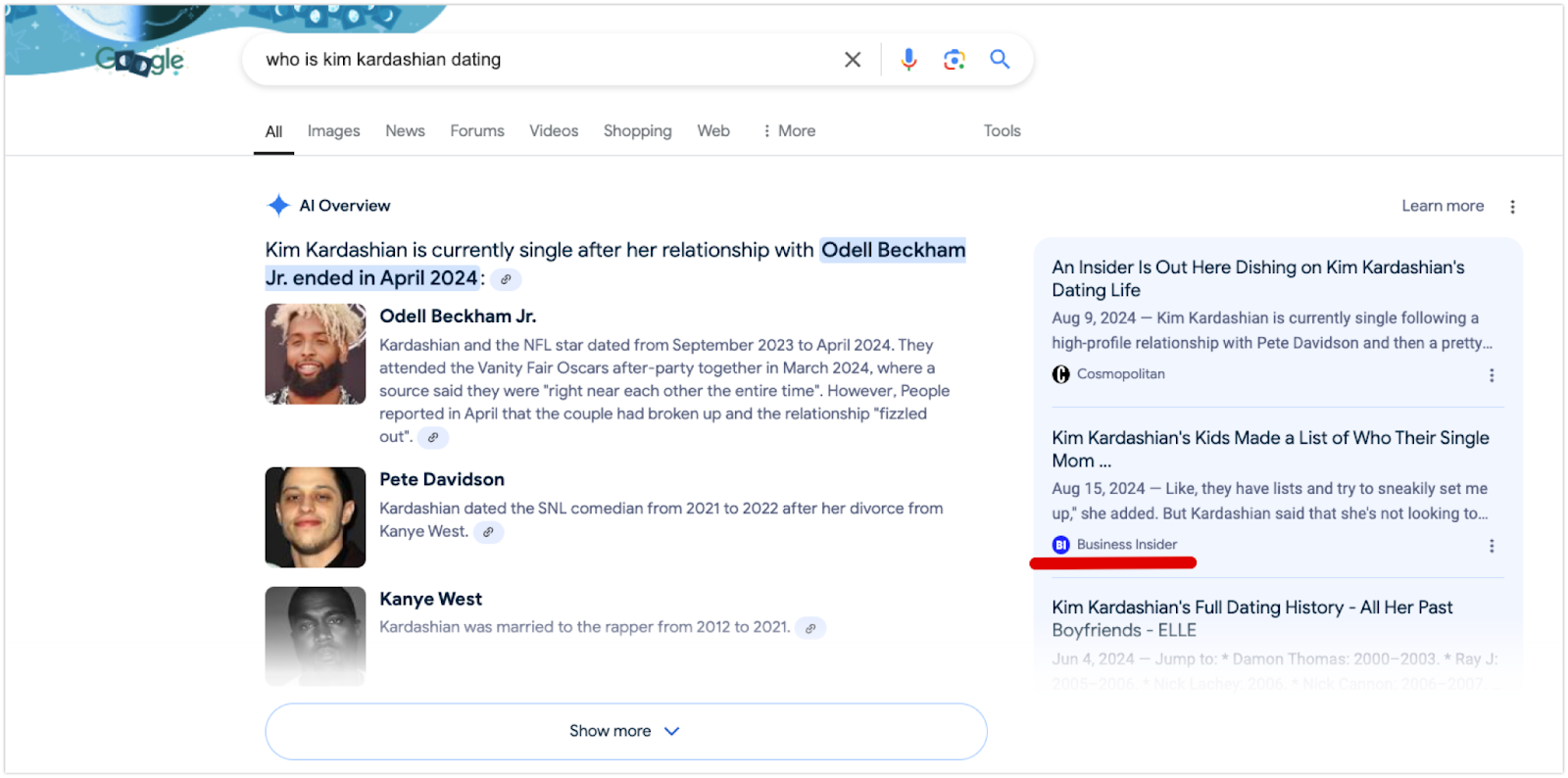Switch to the News tab
1568x778 pixels.
(405, 131)
